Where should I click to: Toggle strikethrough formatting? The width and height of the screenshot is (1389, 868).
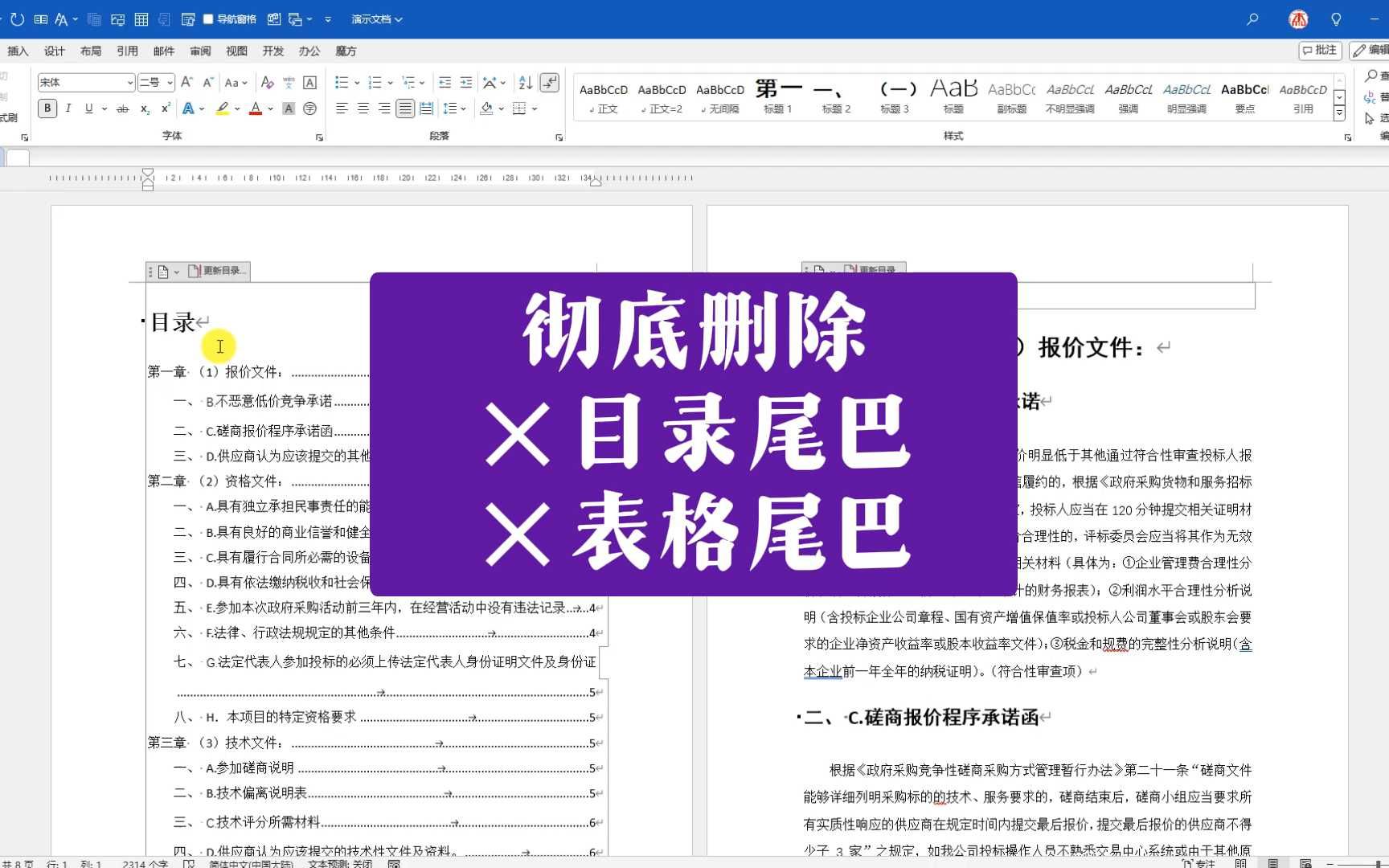pos(122,108)
